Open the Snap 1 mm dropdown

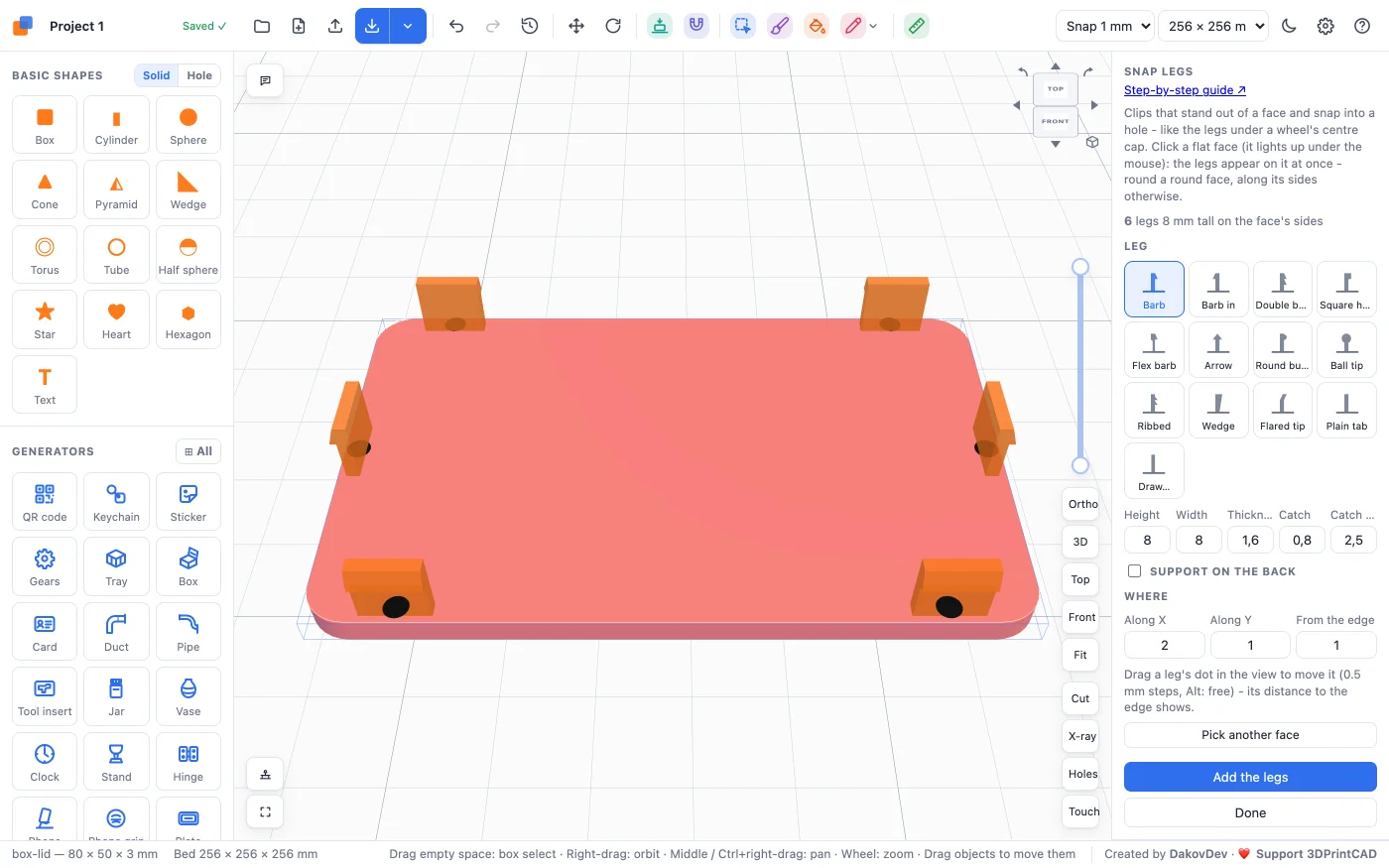pyautogui.click(x=1105, y=26)
